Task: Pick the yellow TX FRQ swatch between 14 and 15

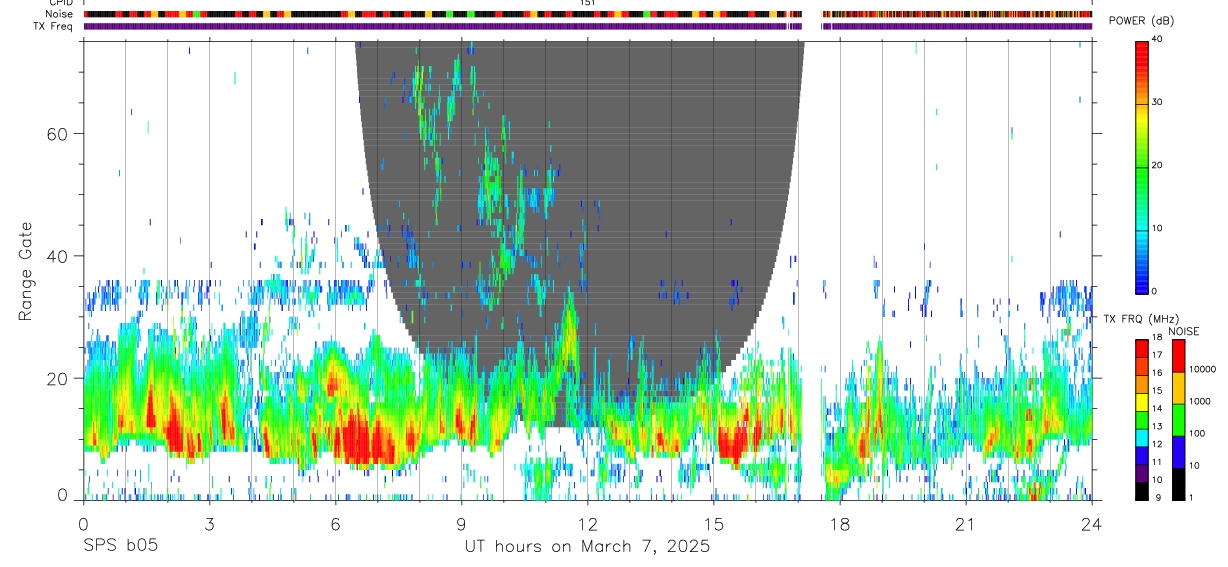Action: [x=1142, y=402]
